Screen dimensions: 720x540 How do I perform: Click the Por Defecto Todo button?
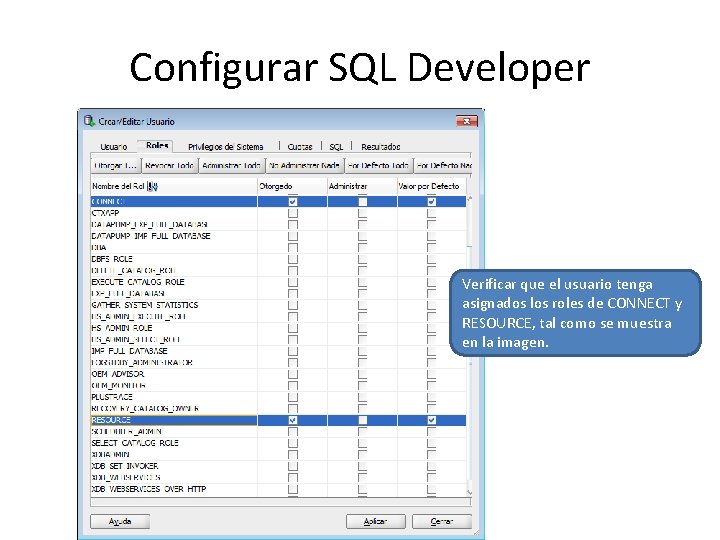click(378, 165)
